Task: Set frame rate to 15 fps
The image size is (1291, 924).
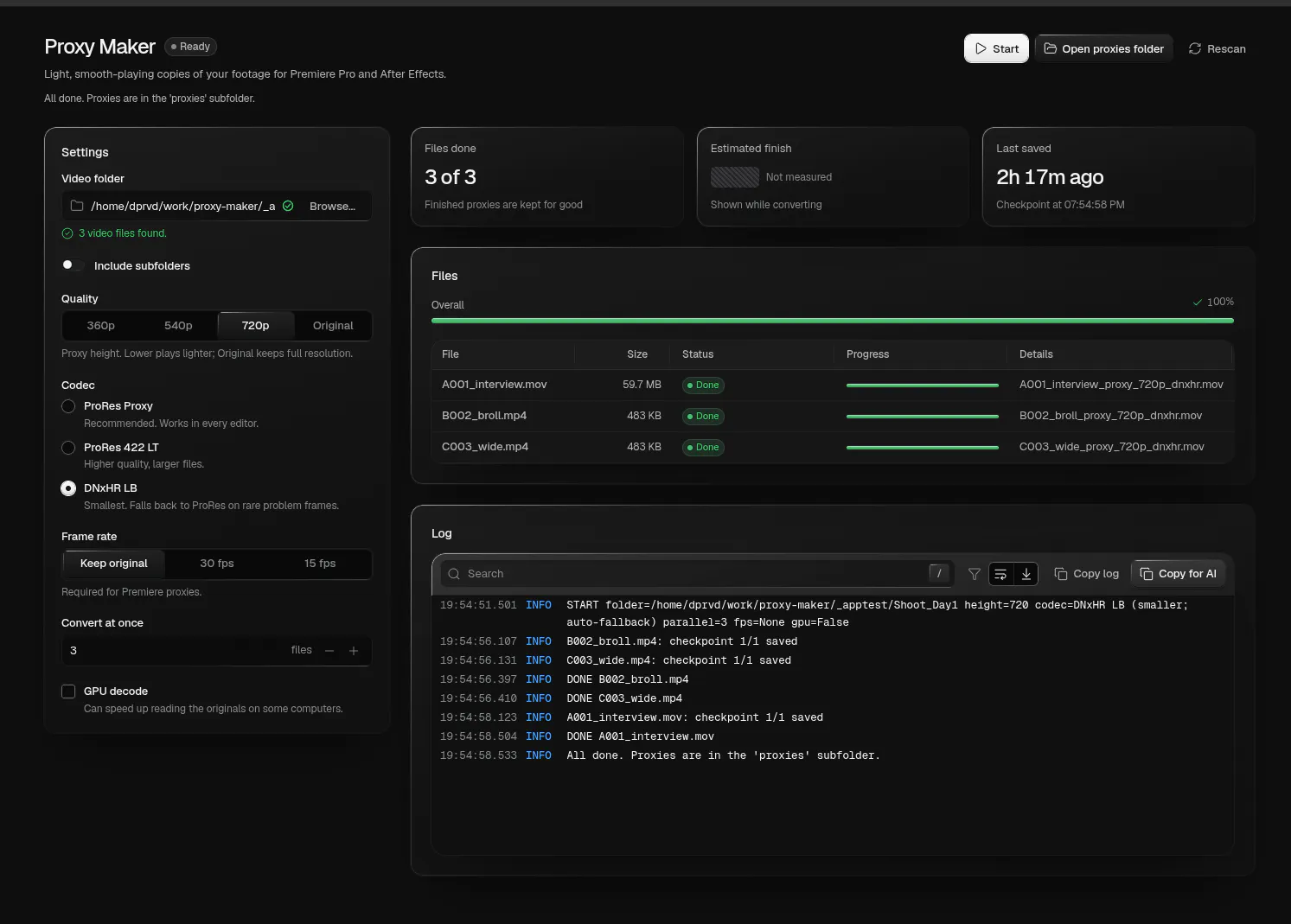Action: coord(320,564)
